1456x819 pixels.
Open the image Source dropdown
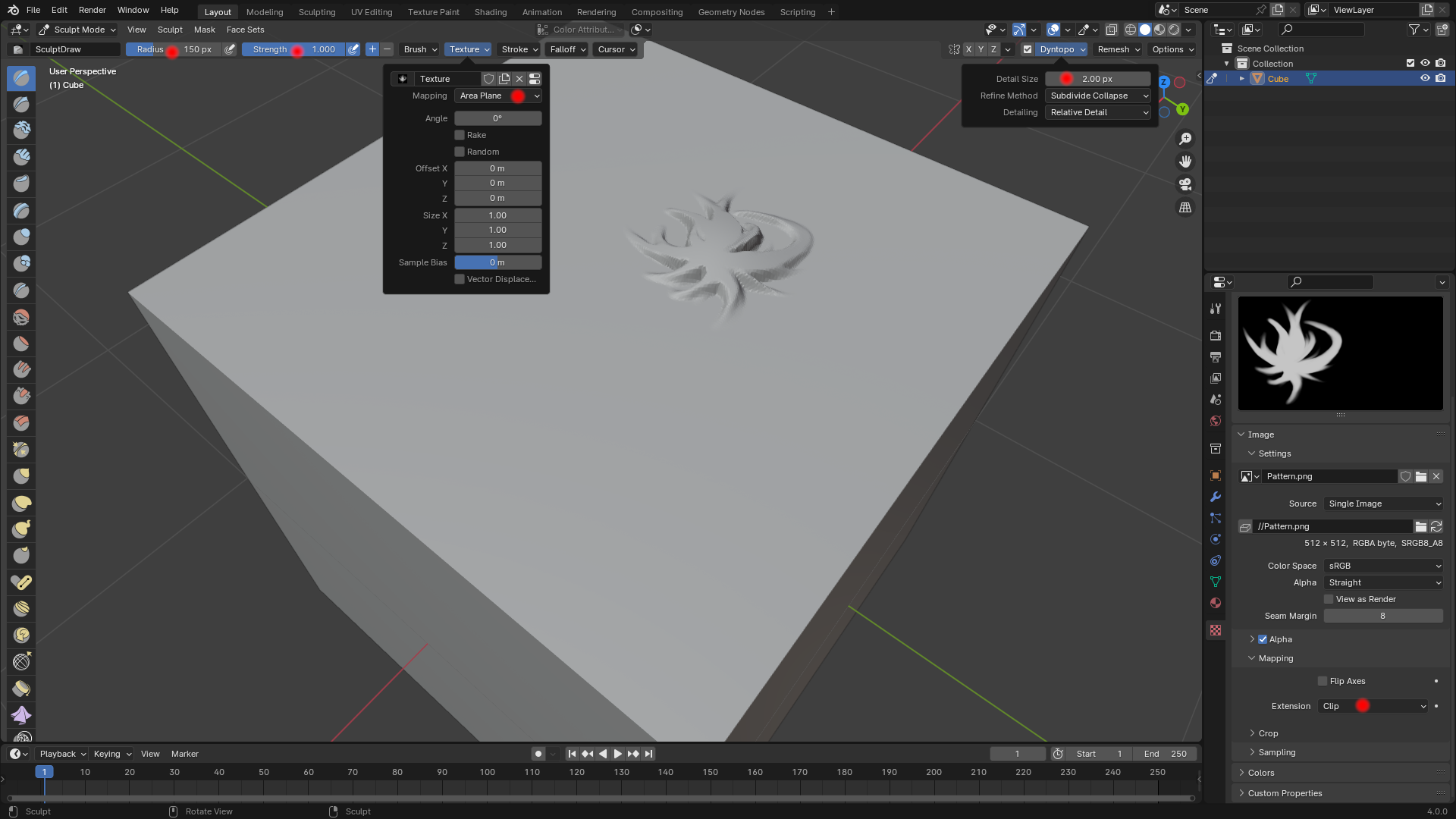pyautogui.click(x=1383, y=504)
